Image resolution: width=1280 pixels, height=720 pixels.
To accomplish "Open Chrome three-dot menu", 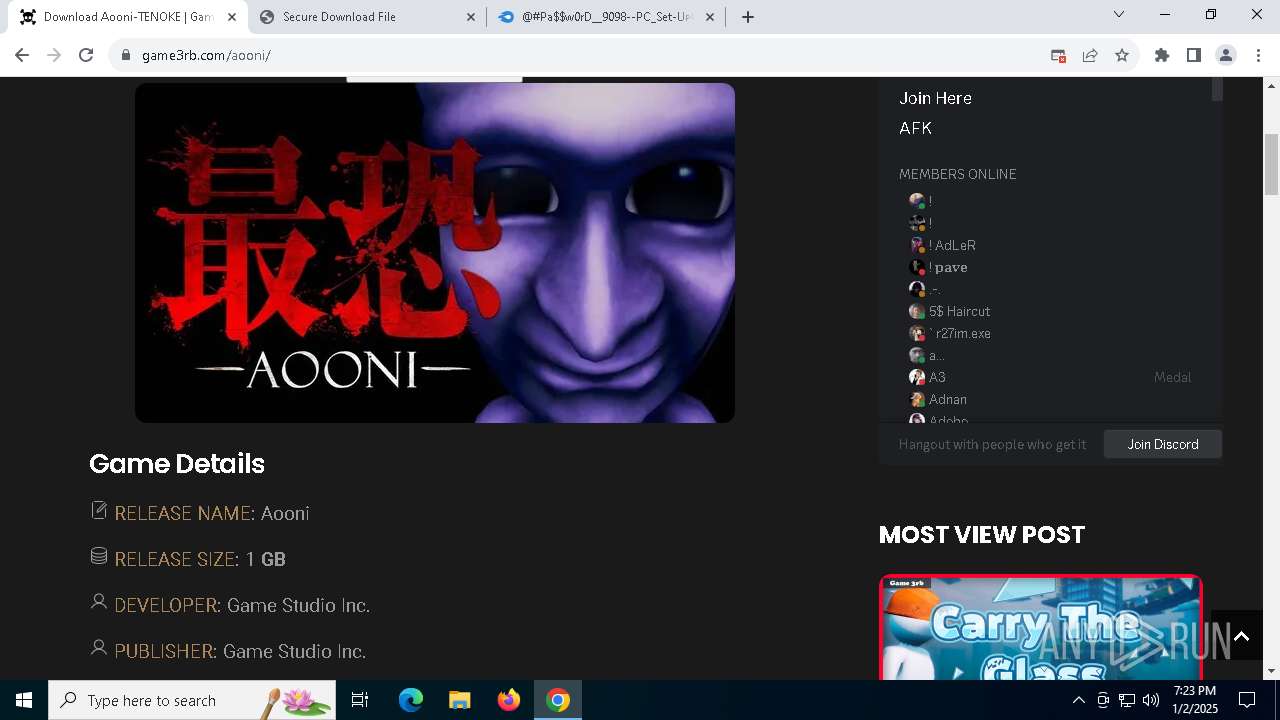I will click(x=1258, y=55).
